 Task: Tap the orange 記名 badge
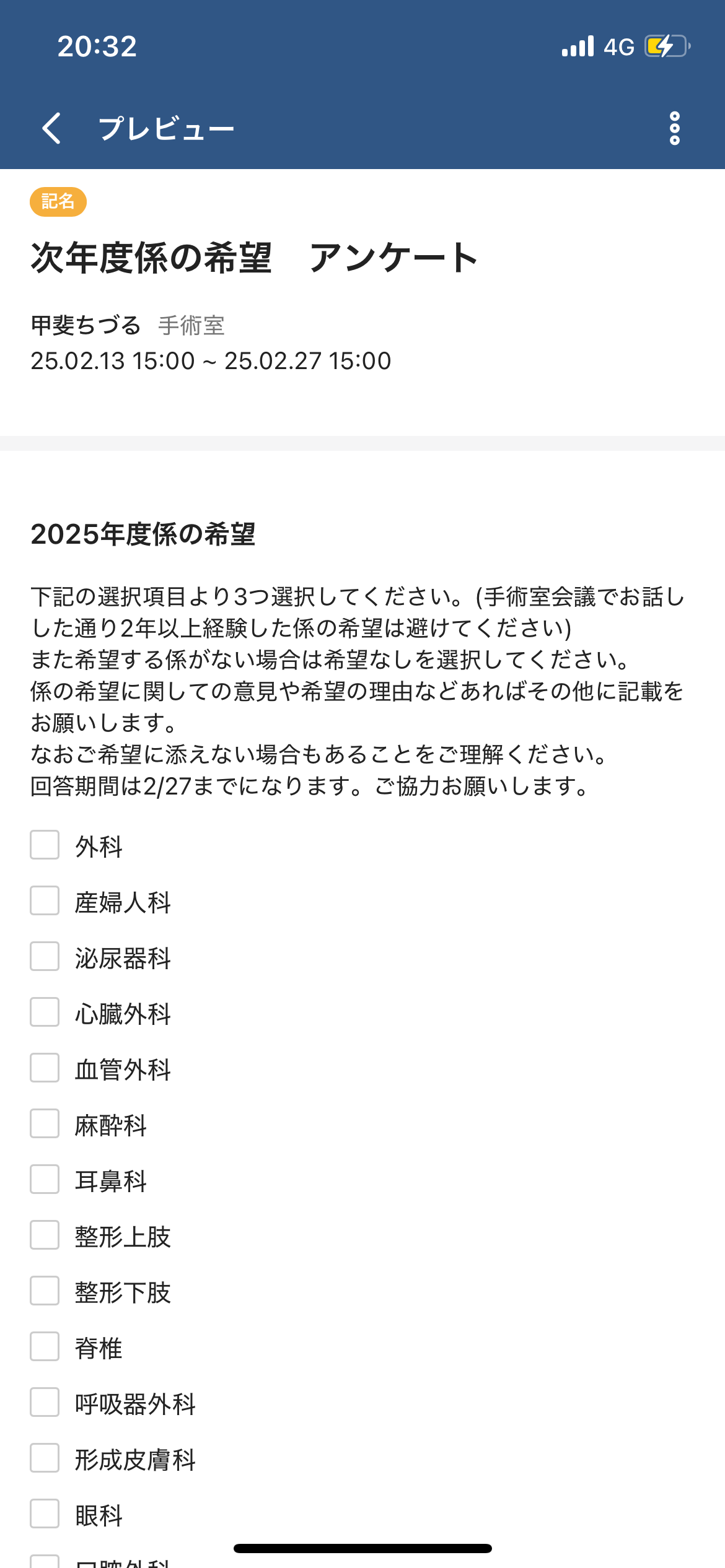coord(58,202)
